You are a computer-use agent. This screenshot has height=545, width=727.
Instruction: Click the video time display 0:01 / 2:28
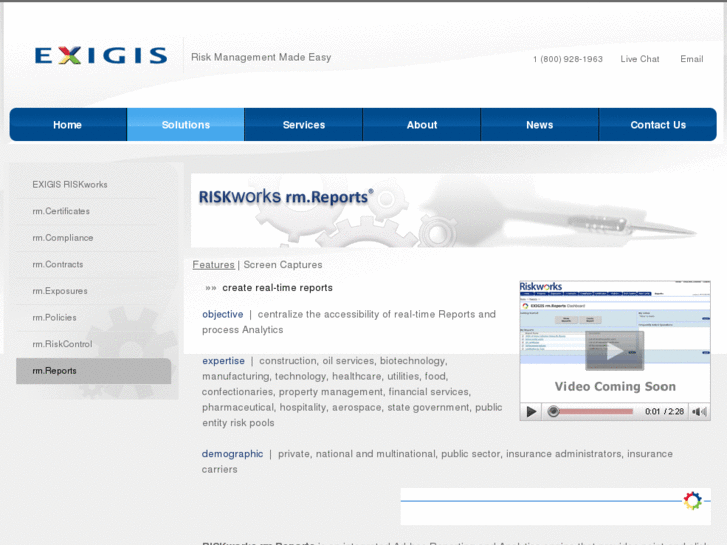click(x=664, y=411)
